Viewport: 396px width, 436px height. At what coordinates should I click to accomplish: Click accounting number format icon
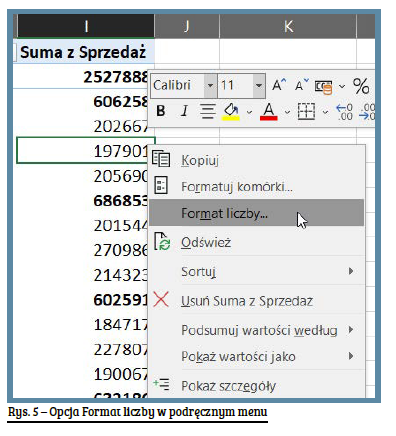coord(323,87)
